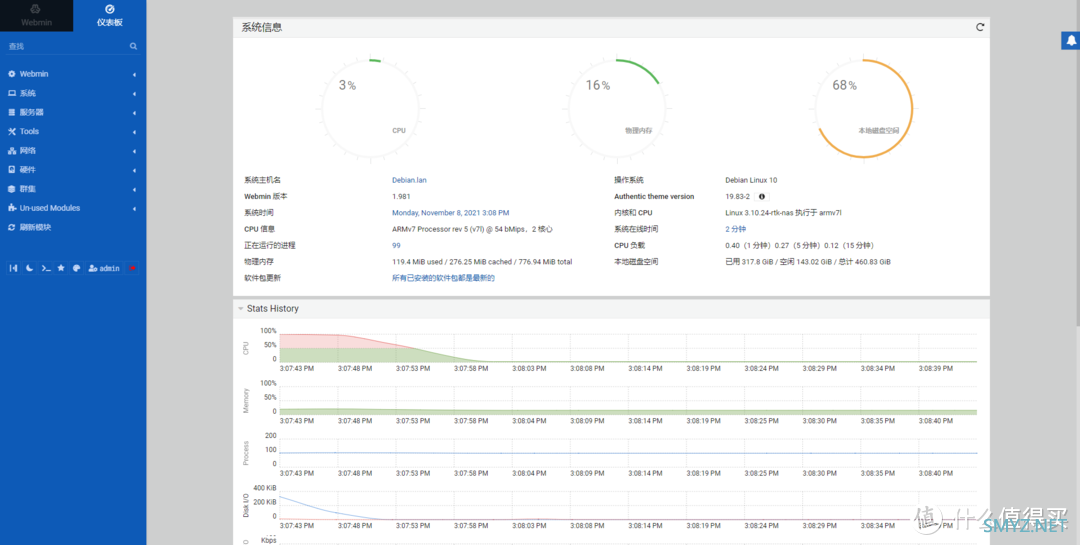Viewport: 1080px width, 545px height.
Task: Open the command shell terminal icon
Action: (x=45, y=268)
